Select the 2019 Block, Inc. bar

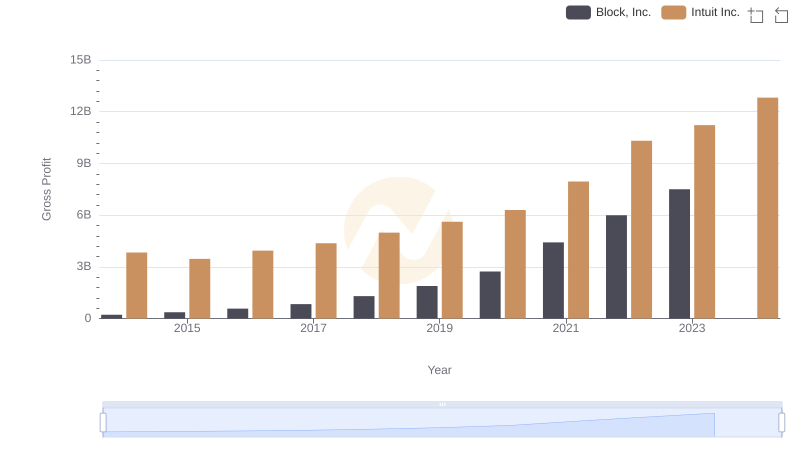(427, 302)
